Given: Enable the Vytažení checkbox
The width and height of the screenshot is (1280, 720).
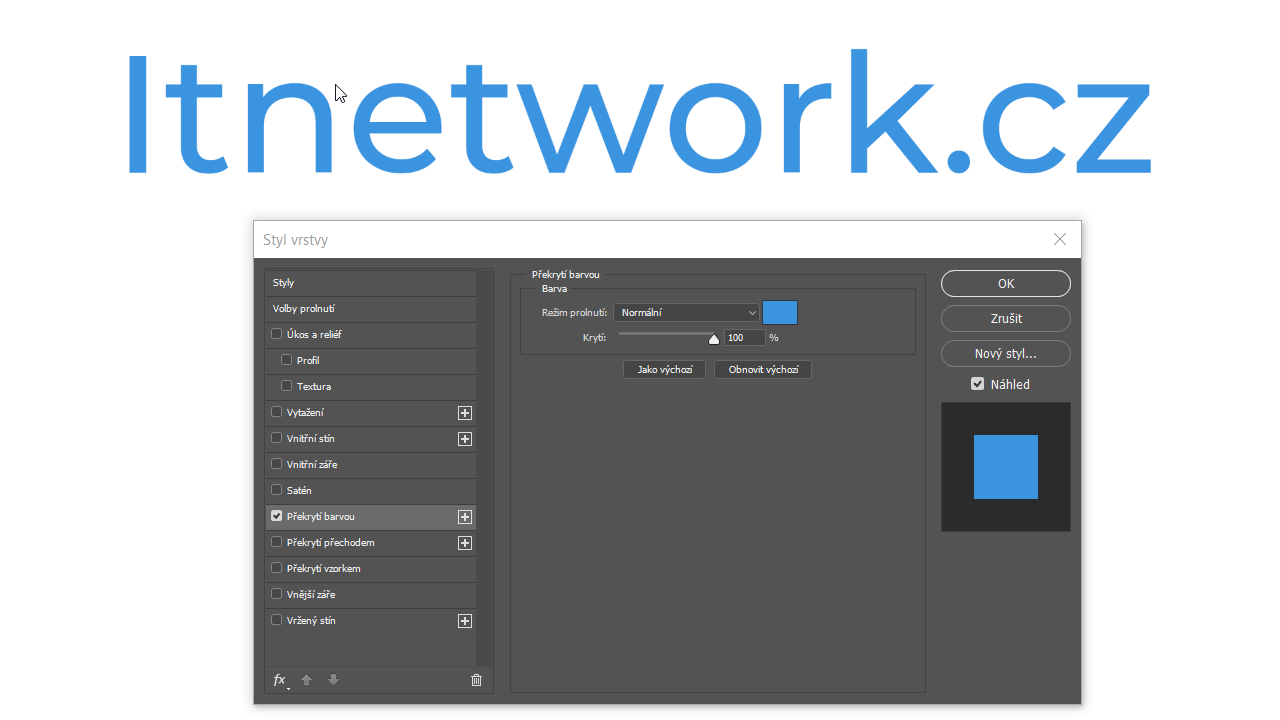Looking at the screenshot, I should (277, 412).
